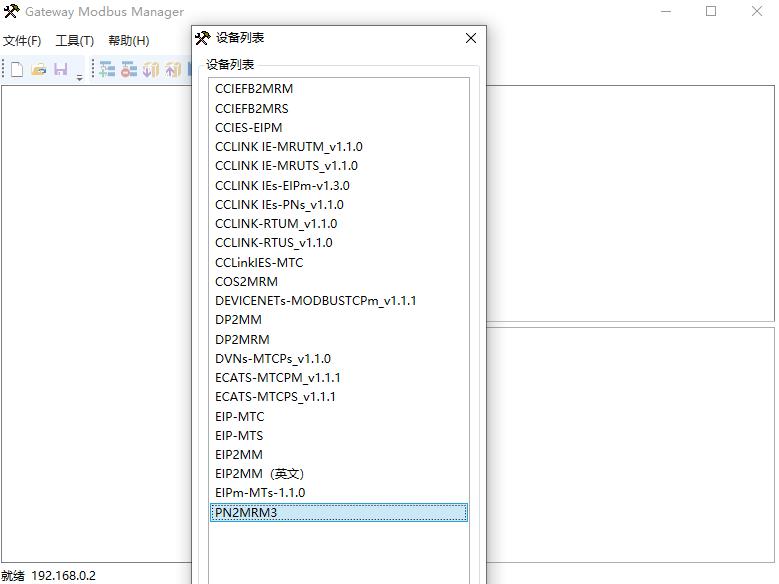Select CCLINK IEs-PNs_v1.1.0 entry

339,205
